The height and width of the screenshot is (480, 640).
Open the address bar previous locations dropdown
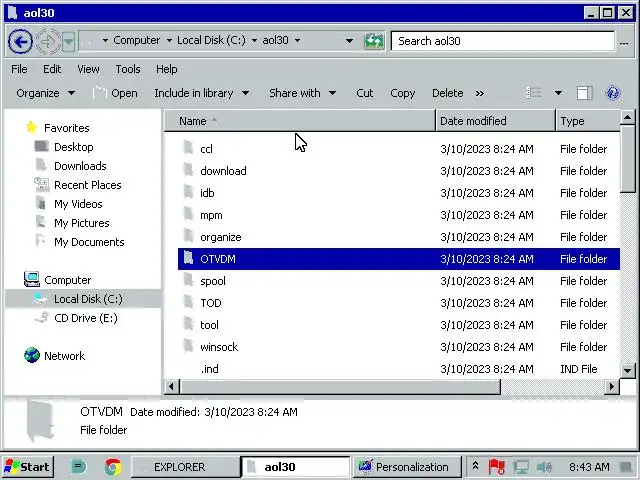[x=349, y=41]
